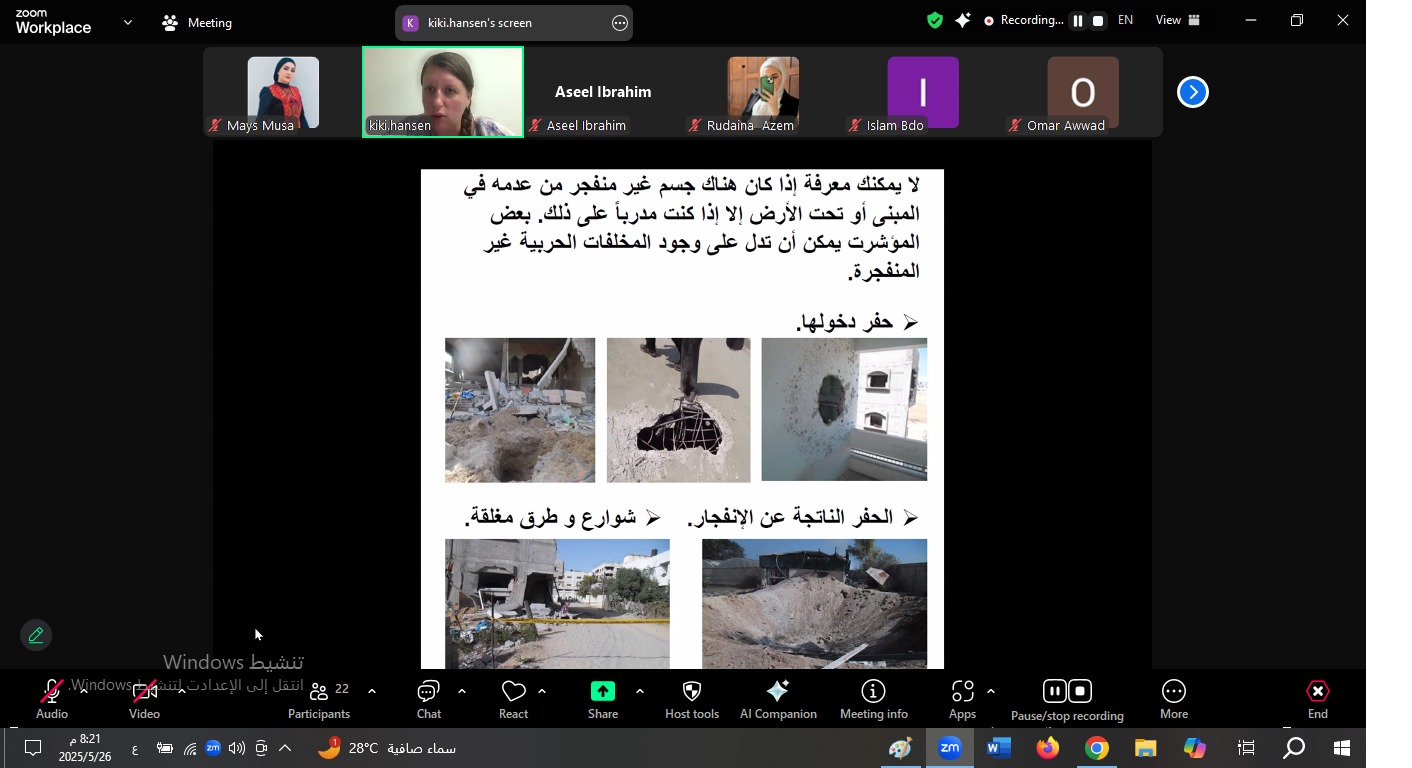The image size is (1412, 768).
Task: Show hidden tray icons caret
Action: coord(285,748)
